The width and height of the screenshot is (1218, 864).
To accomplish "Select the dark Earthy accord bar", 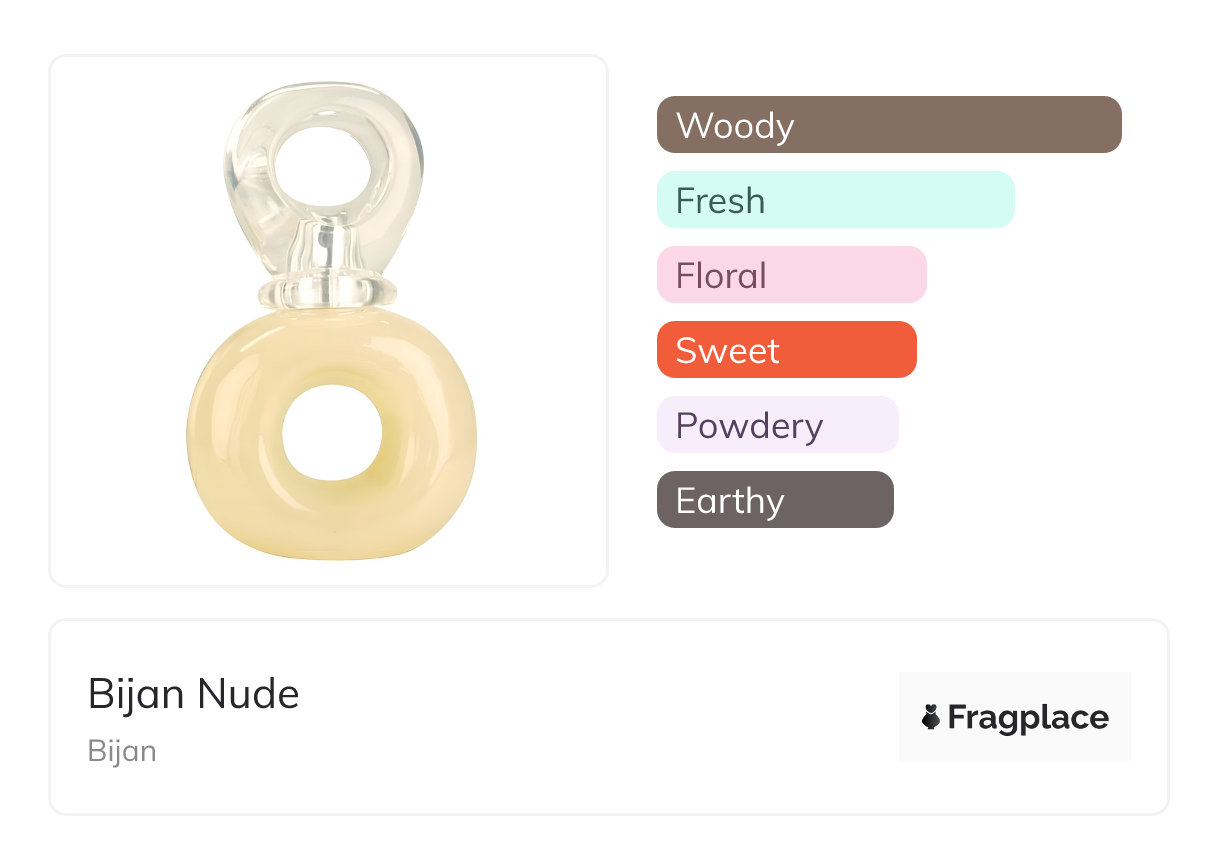I will 774,500.
